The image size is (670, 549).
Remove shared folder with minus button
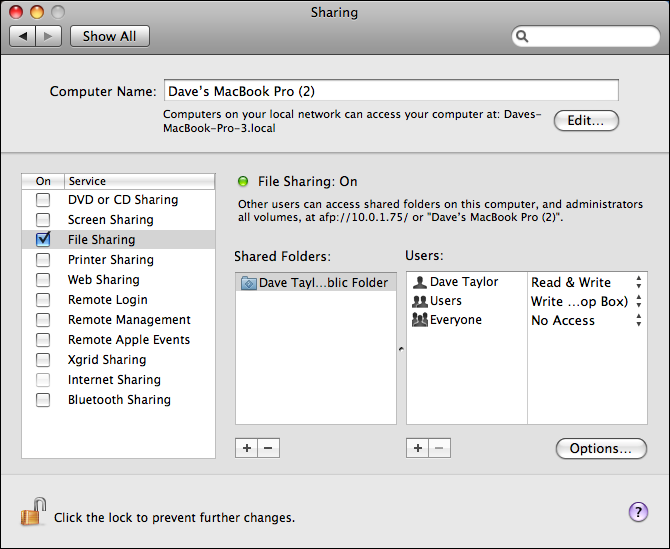point(268,448)
